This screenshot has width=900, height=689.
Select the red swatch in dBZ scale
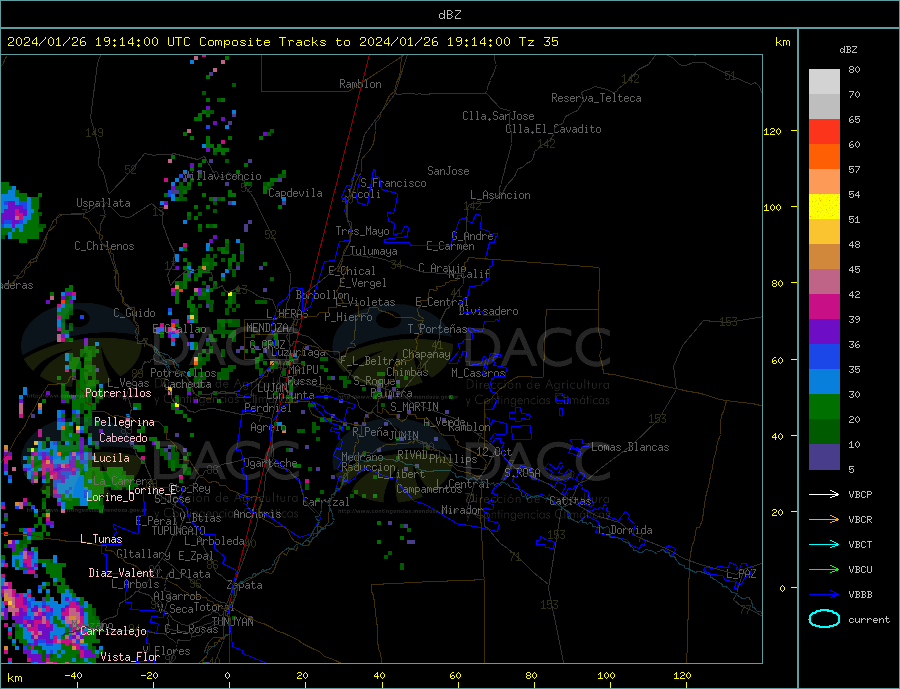[824, 131]
